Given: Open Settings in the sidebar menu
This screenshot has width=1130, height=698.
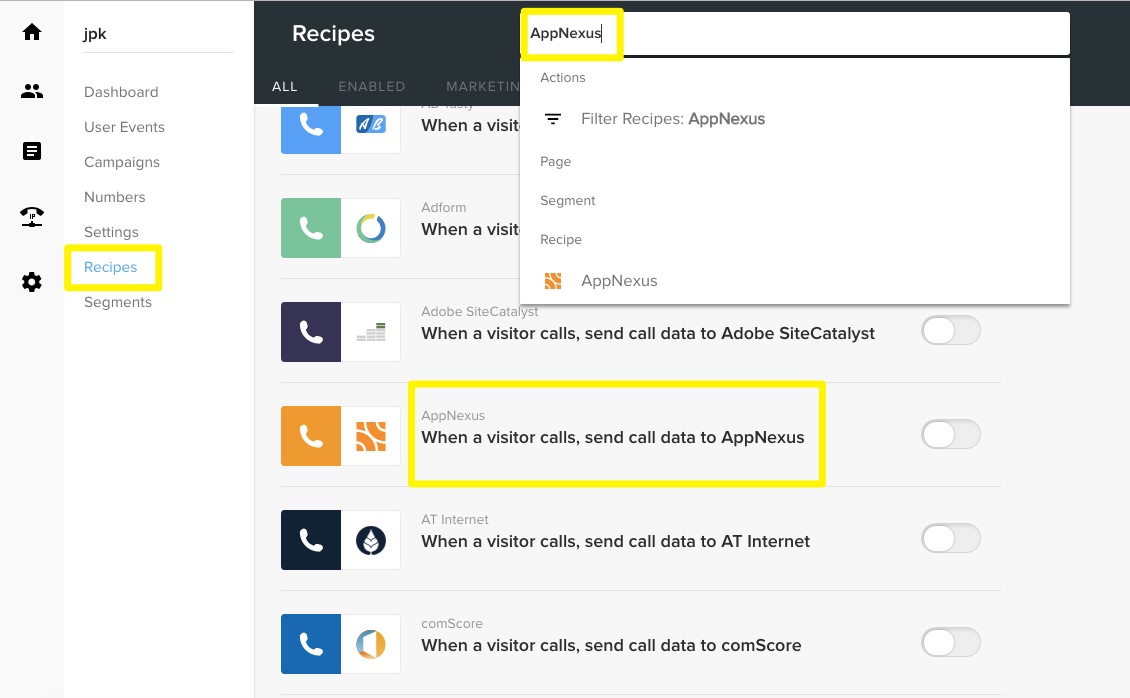Looking at the screenshot, I should [111, 232].
